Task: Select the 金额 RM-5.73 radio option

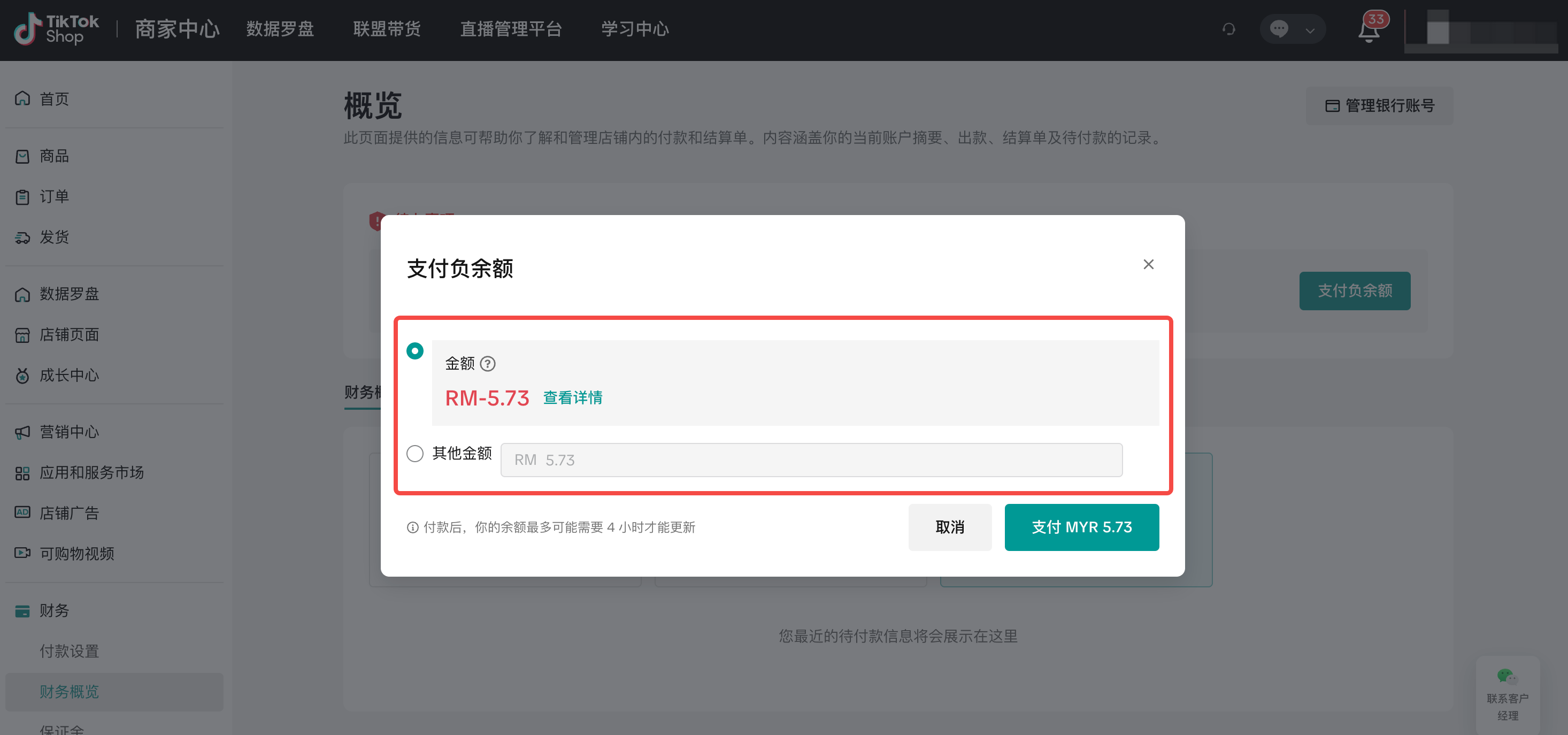Action: 414,351
